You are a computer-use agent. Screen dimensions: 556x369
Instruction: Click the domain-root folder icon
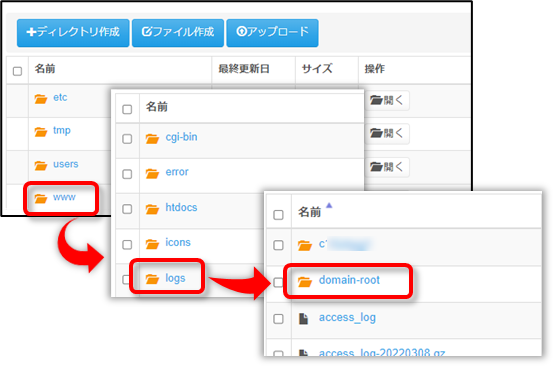pyautogui.click(x=305, y=281)
